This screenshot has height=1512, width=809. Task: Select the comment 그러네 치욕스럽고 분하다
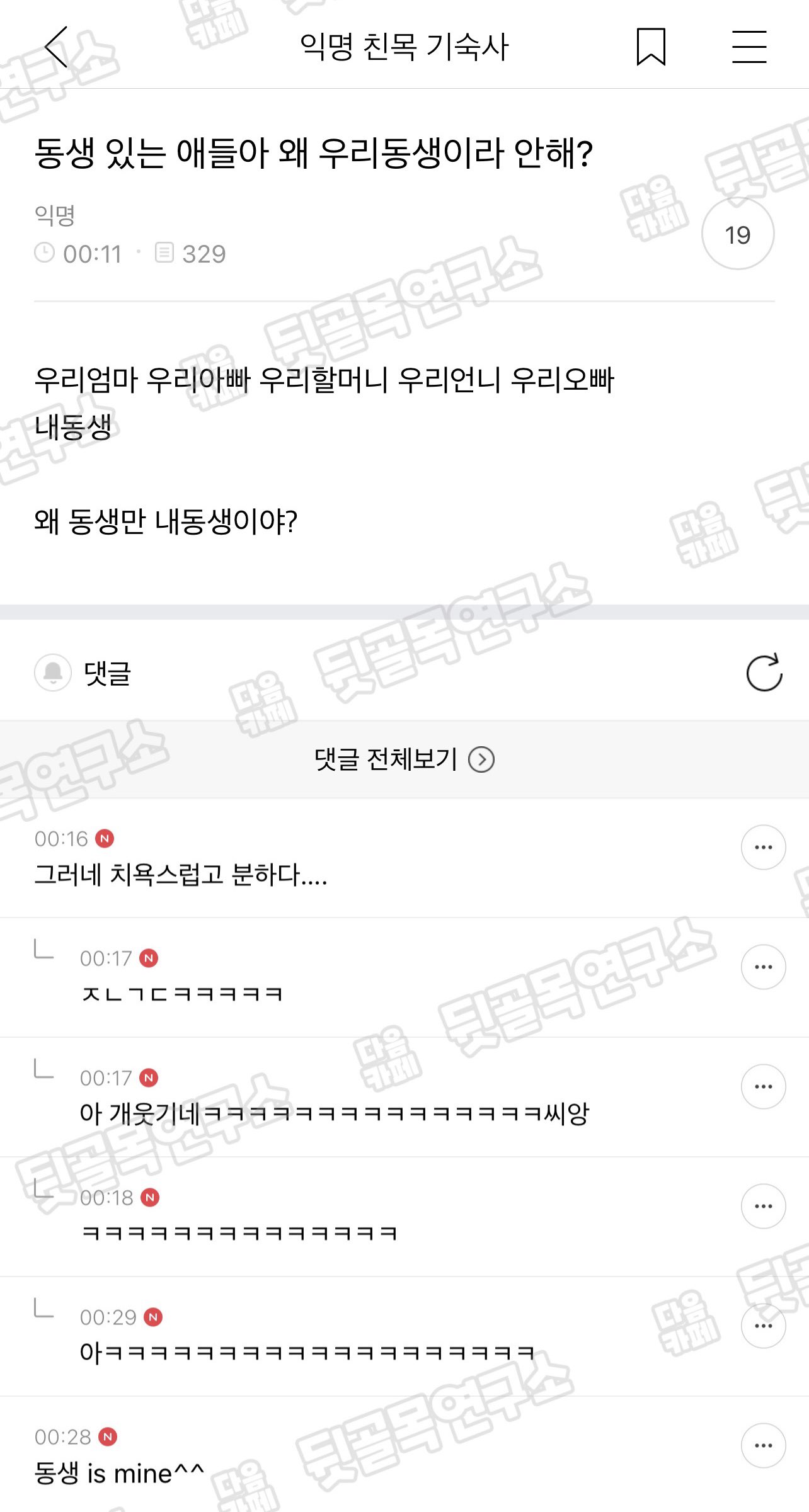click(181, 874)
